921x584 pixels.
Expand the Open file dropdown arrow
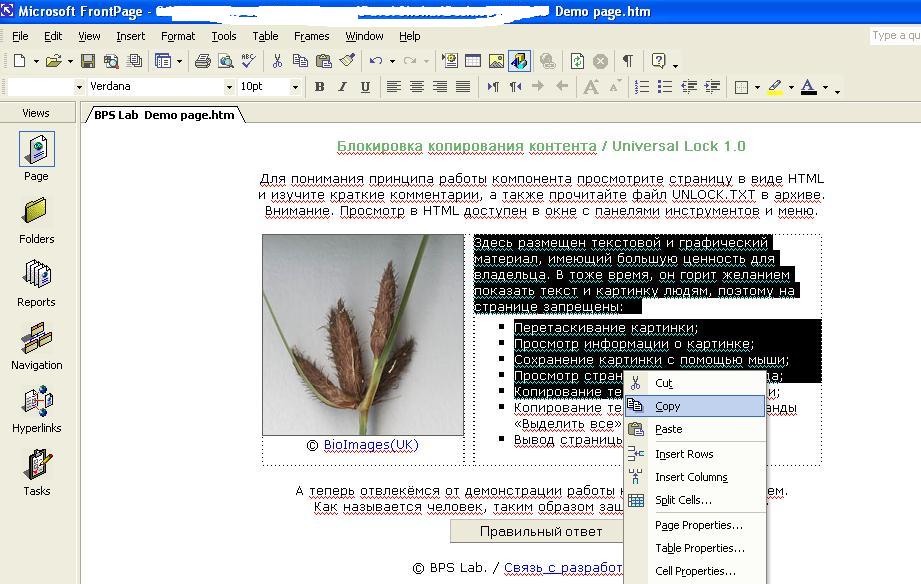[70, 61]
